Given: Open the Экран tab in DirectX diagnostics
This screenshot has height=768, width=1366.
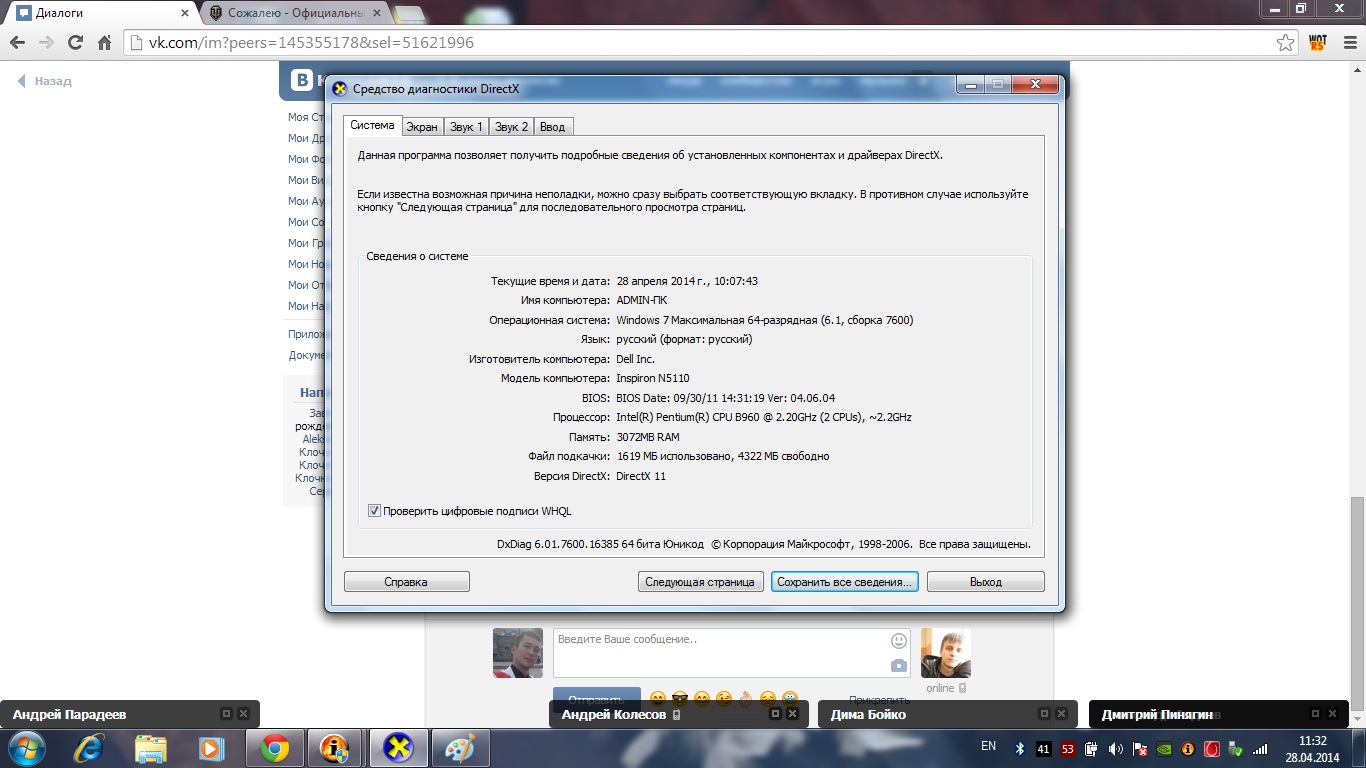Looking at the screenshot, I should 422,127.
